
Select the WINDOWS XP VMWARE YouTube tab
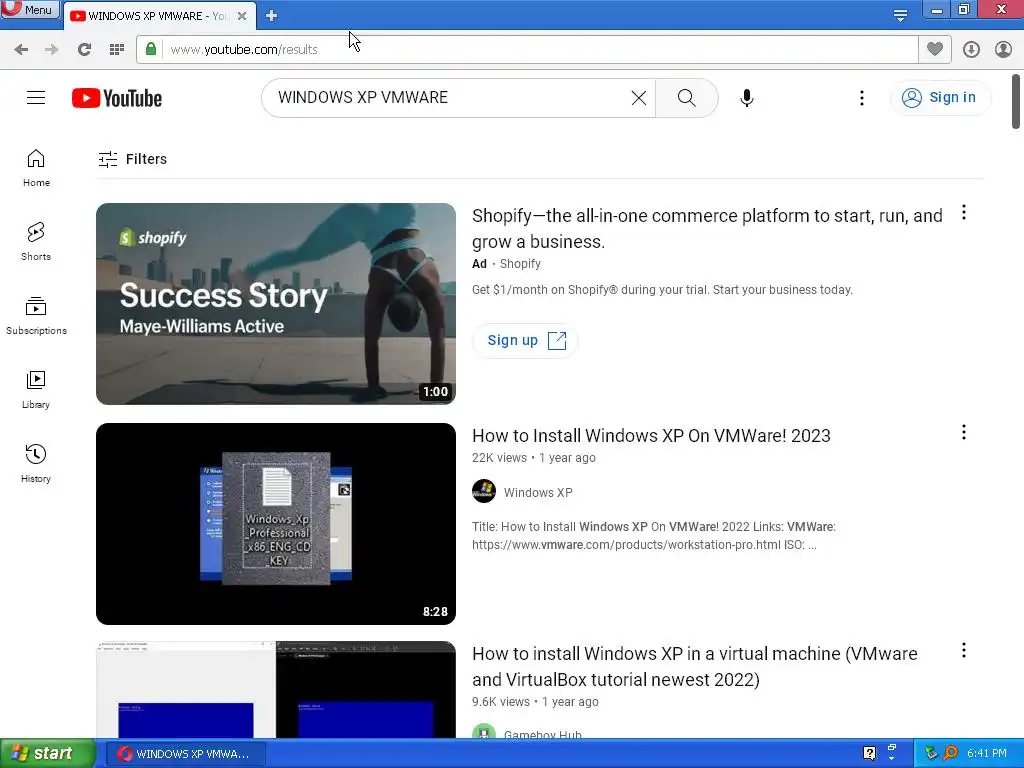pos(157,16)
